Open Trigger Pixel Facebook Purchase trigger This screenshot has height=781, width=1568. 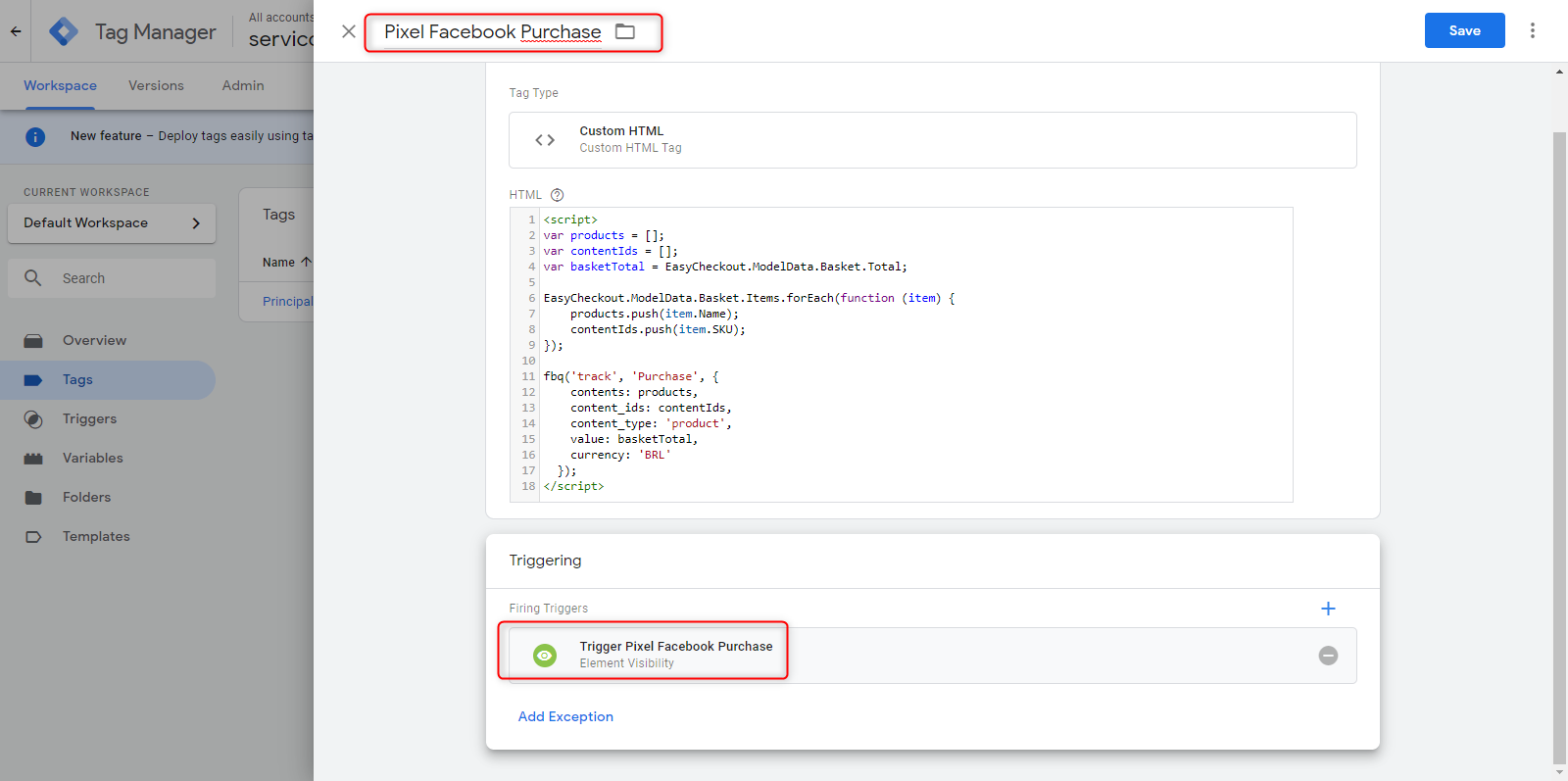point(933,656)
